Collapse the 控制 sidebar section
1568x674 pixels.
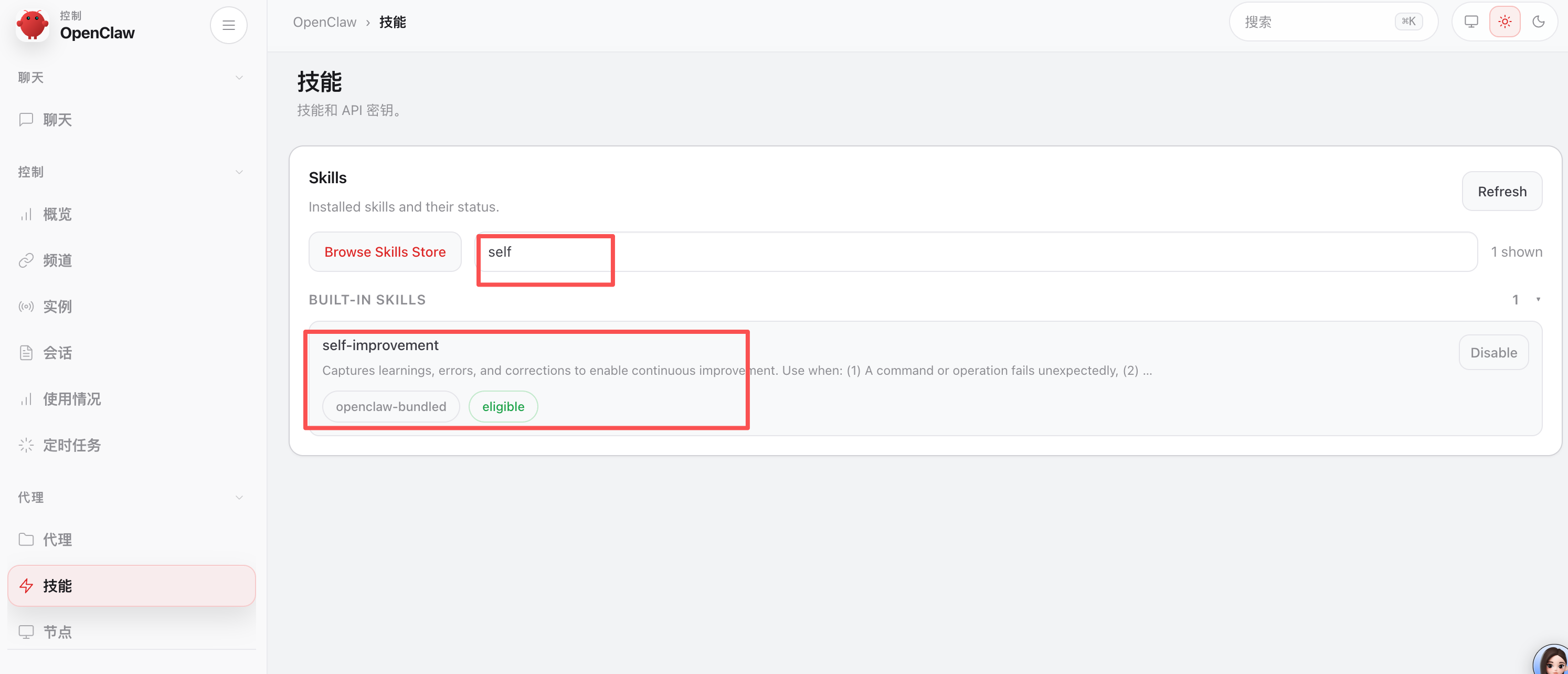coord(239,172)
